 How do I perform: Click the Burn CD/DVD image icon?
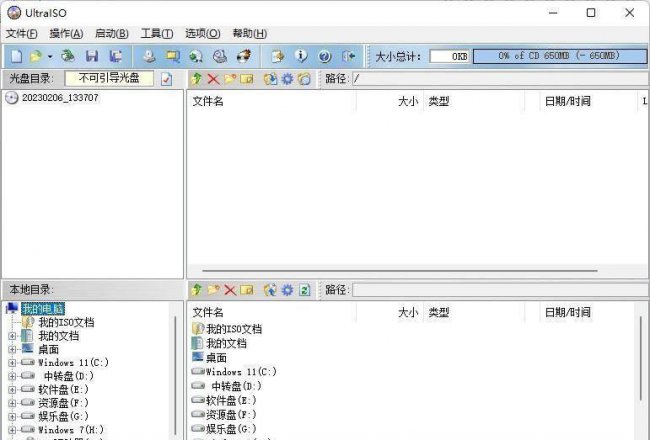(244, 56)
